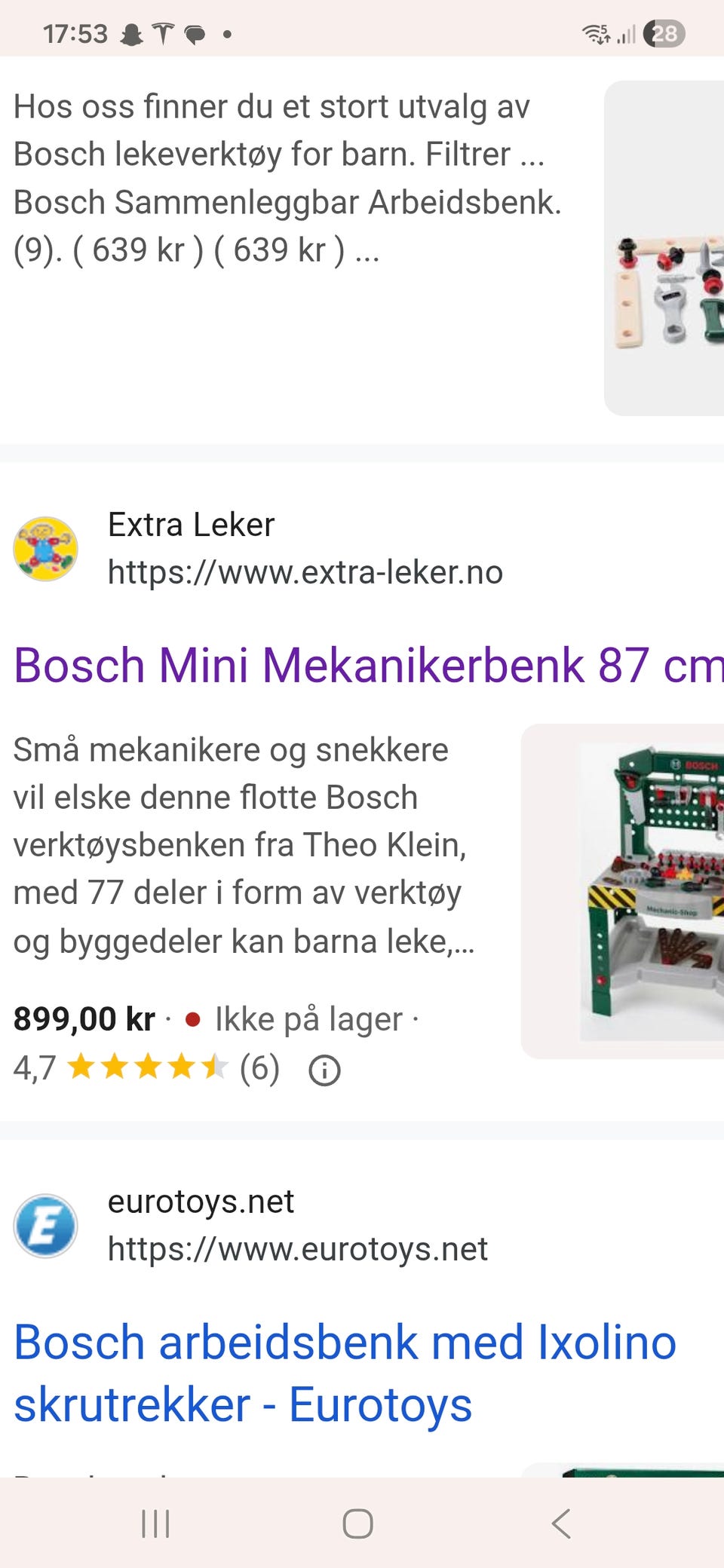Tap the Android back navigation arrow
724x1568 pixels.
tap(561, 1524)
